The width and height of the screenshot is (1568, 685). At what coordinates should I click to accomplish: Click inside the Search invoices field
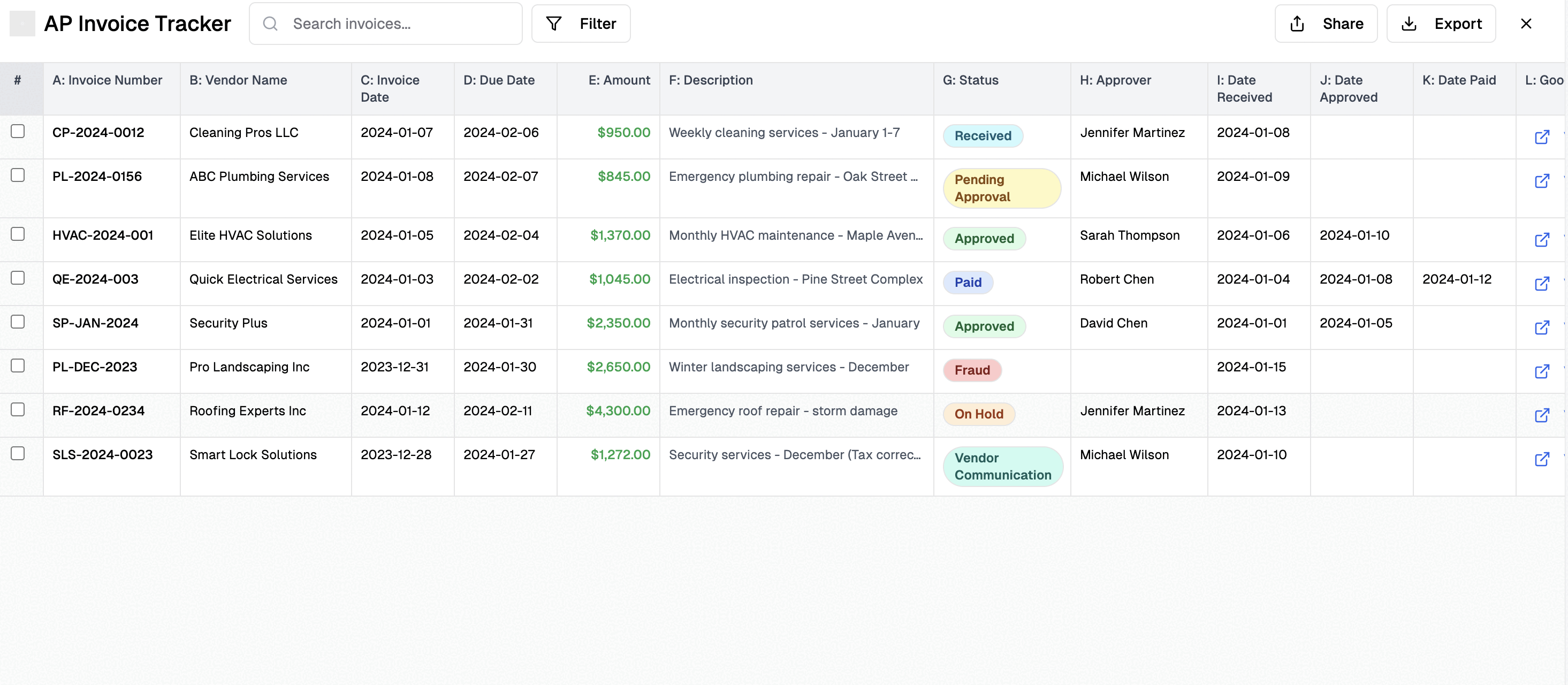tap(390, 23)
